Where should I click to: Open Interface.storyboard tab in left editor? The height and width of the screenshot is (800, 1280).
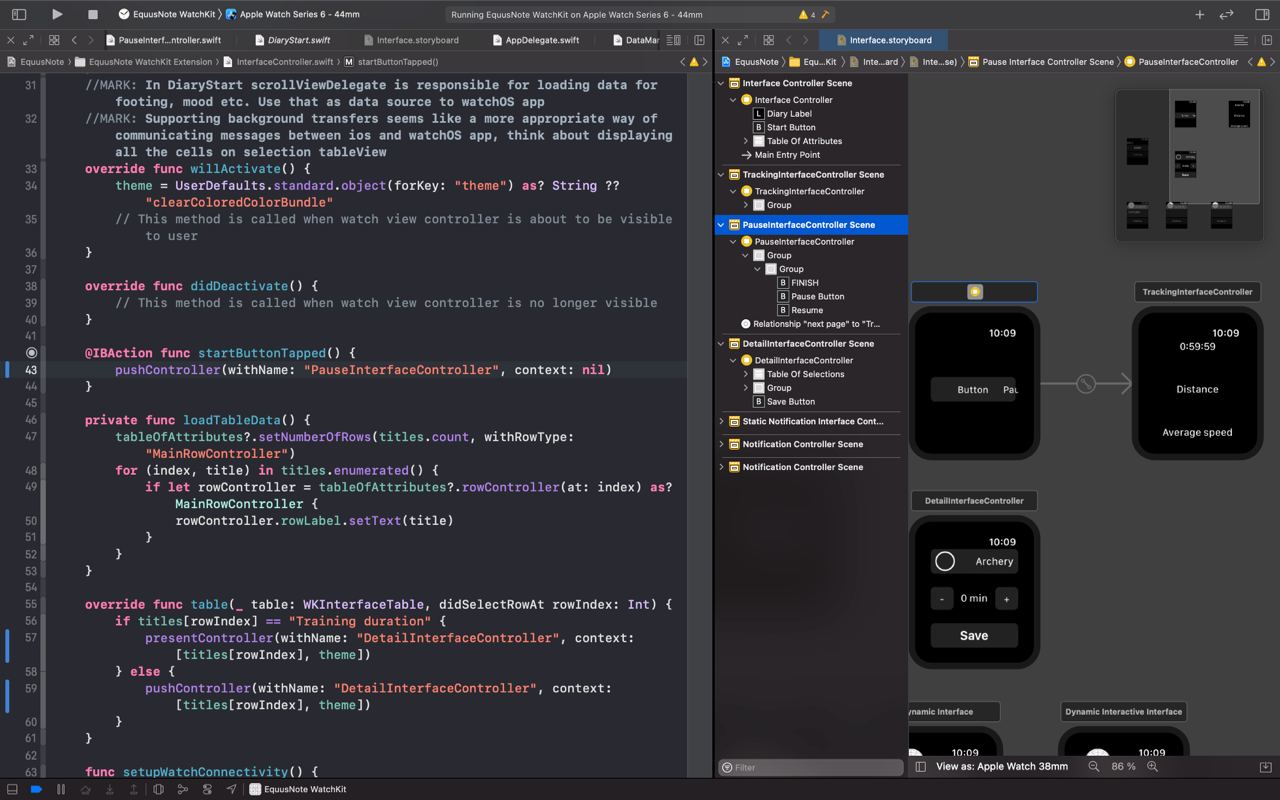(411, 40)
